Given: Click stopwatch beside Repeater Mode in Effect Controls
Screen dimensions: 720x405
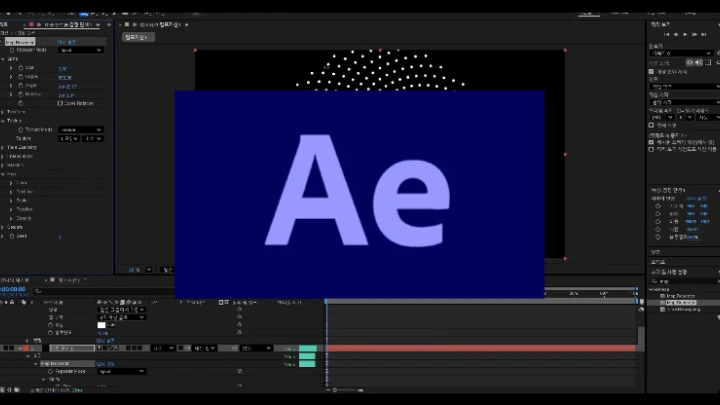Looking at the screenshot, I should click(x=12, y=50).
